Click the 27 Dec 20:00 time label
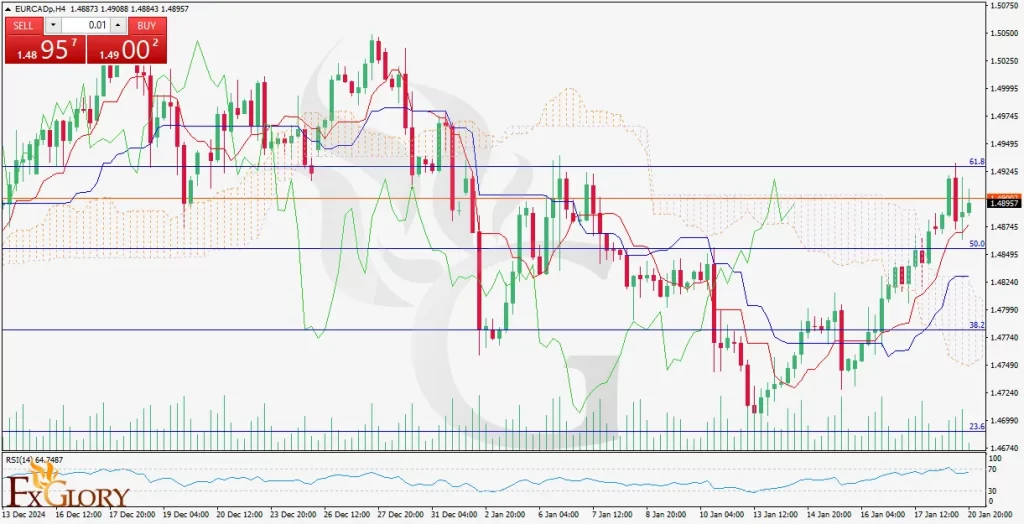This screenshot has height=524, width=1024. 400,514
